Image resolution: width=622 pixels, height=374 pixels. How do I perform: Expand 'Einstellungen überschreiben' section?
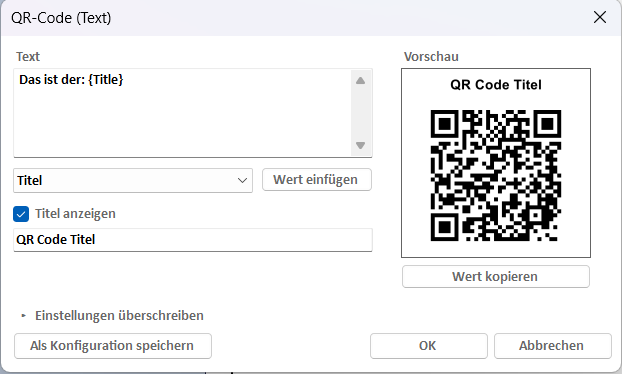point(24,316)
